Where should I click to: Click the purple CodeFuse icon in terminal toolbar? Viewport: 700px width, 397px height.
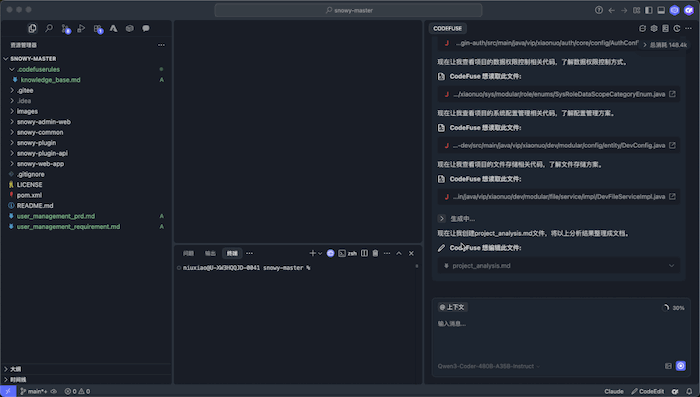tap(330, 253)
